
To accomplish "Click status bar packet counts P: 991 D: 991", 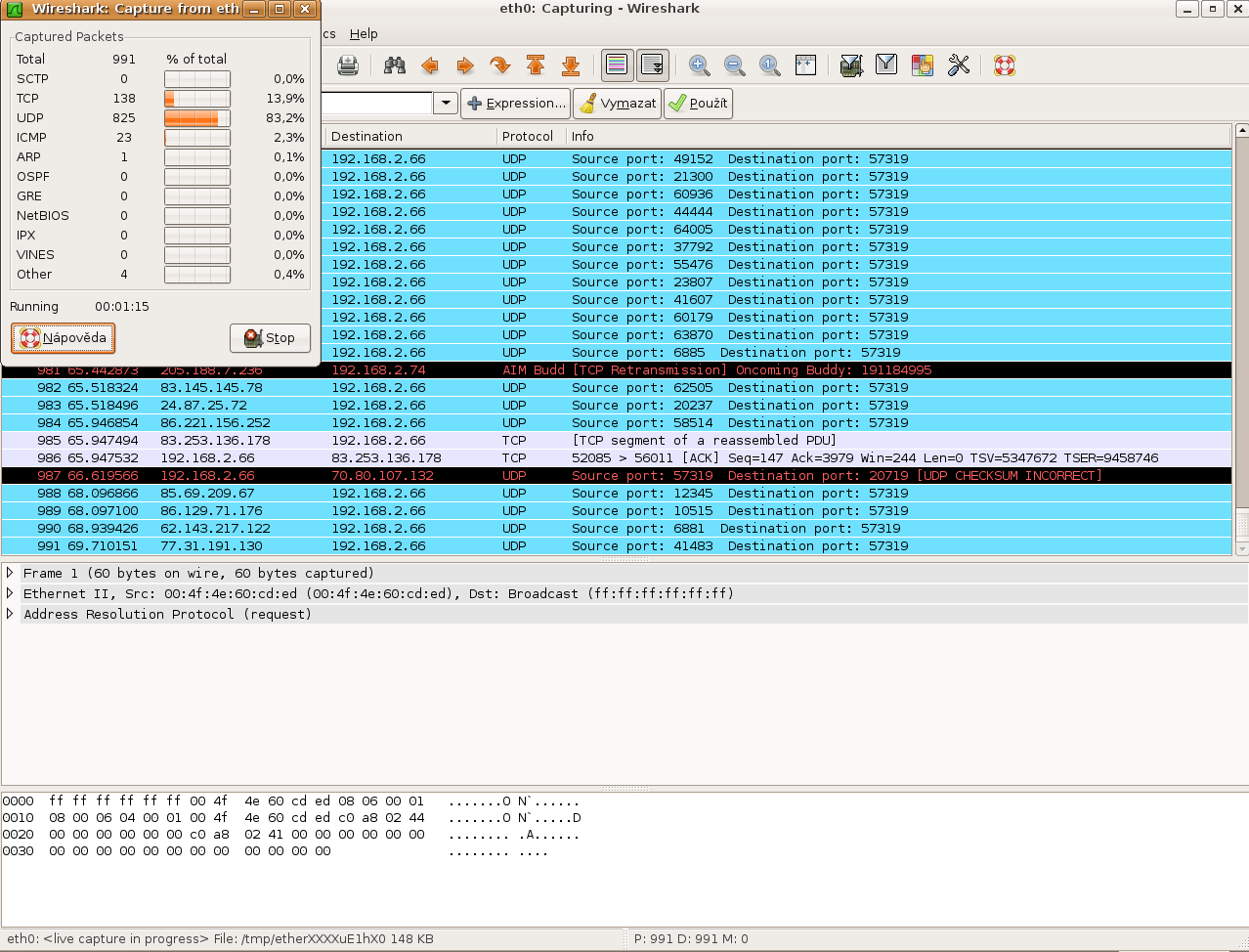I will [691, 939].
